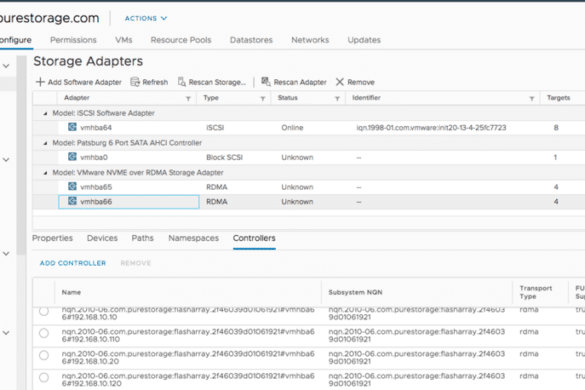Collapse the Patsburg 6 Port SATA AHCI group
This screenshot has width=585, height=390.
click(45, 143)
